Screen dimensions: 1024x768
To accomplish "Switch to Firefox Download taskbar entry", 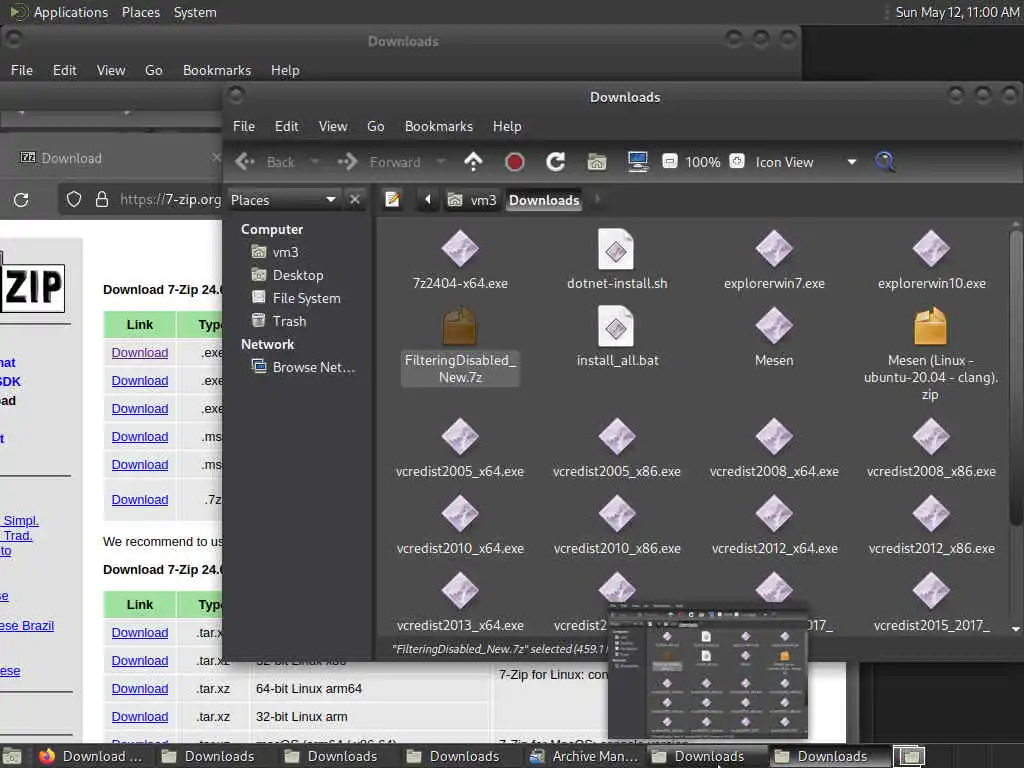I will pos(91,756).
